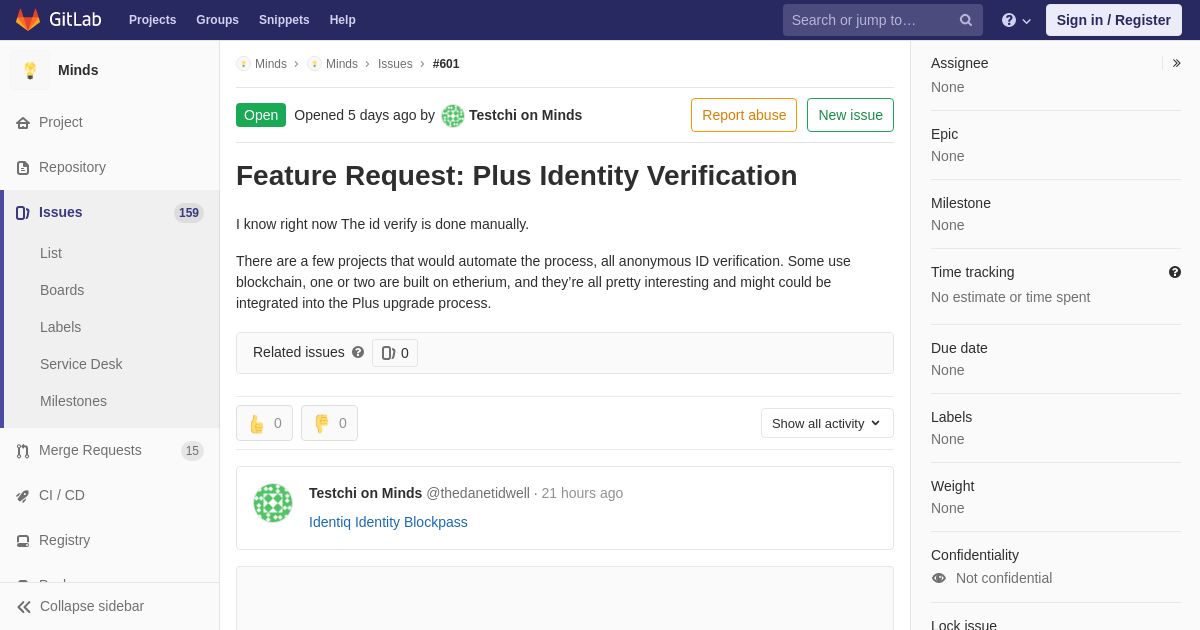The height and width of the screenshot is (630, 1200).
Task: Open the Show all activity dropdown
Action: click(827, 423)
